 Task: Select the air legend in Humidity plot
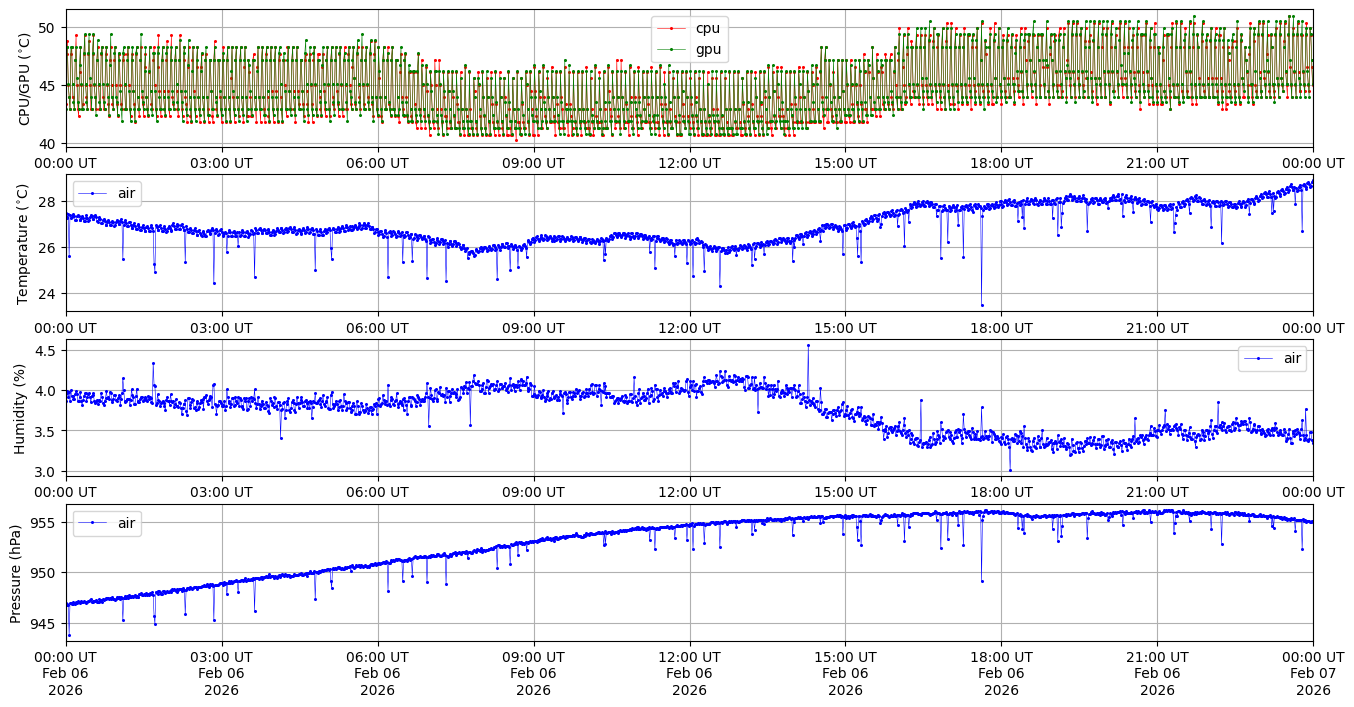point(1272,358)
